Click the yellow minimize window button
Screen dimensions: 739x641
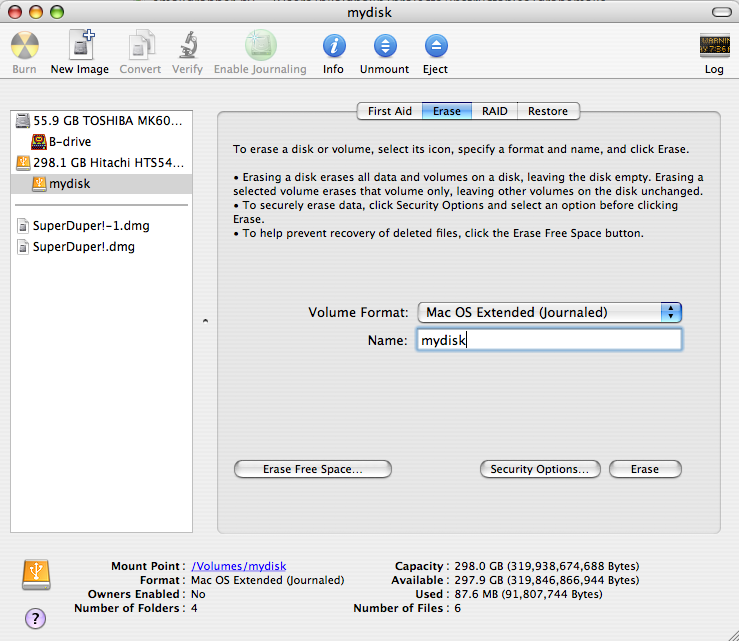coord(36,12)
